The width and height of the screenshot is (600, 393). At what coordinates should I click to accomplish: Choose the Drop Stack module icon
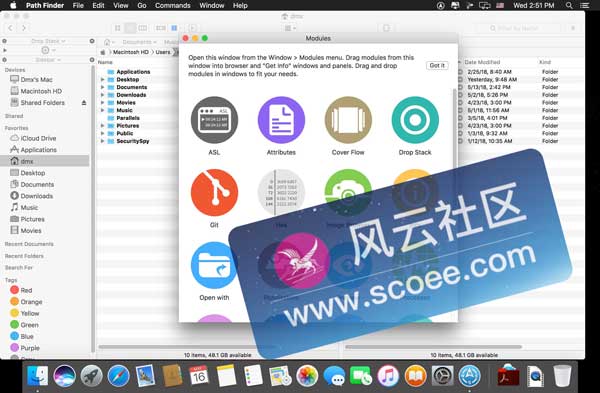point(415,120)
